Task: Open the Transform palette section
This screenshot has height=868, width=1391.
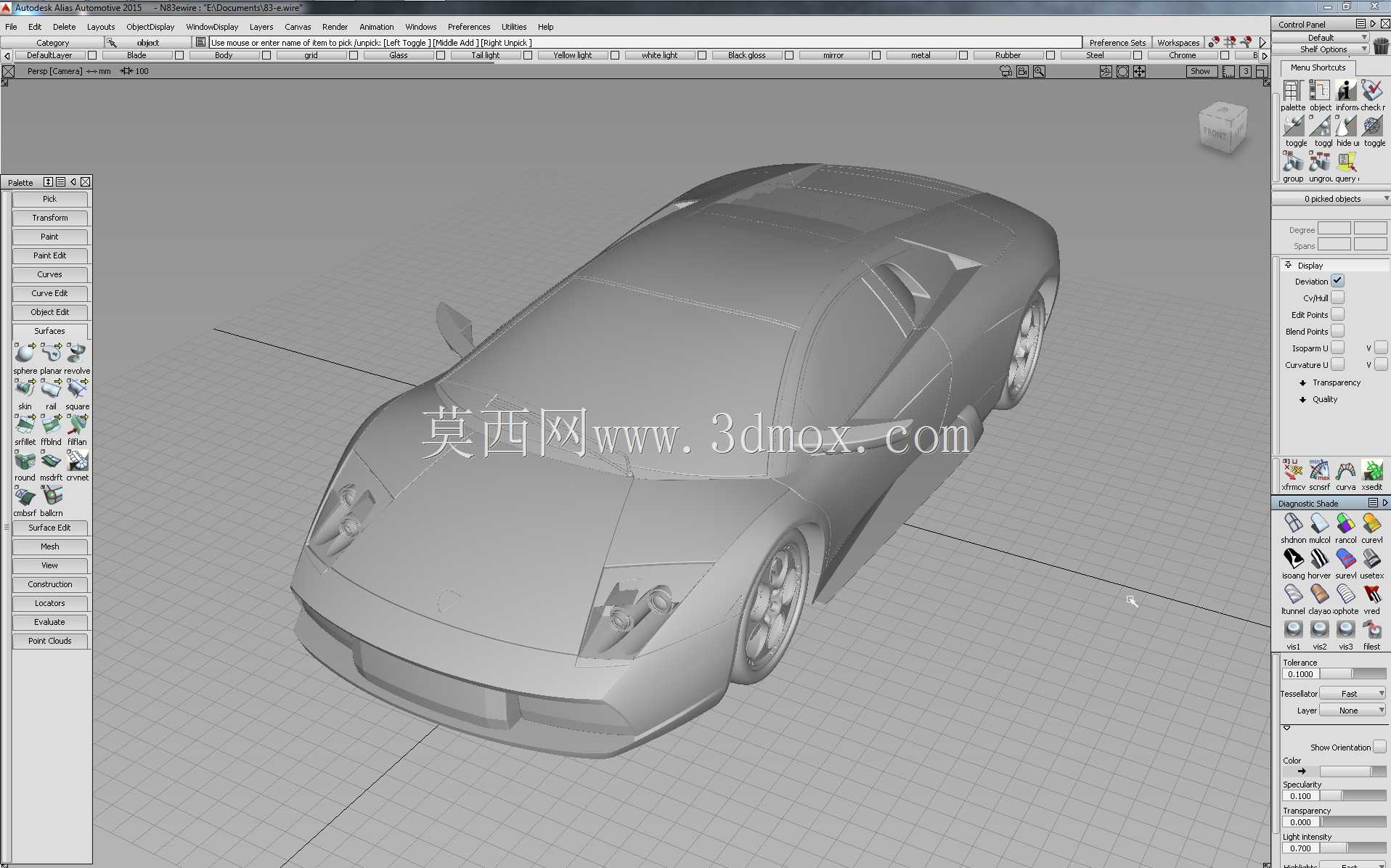Action: (50, 218)
